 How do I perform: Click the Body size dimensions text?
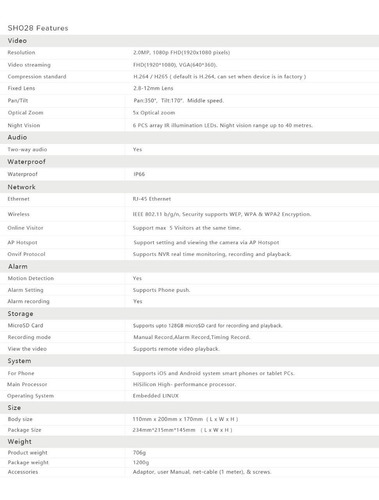(x=185, y=419)
